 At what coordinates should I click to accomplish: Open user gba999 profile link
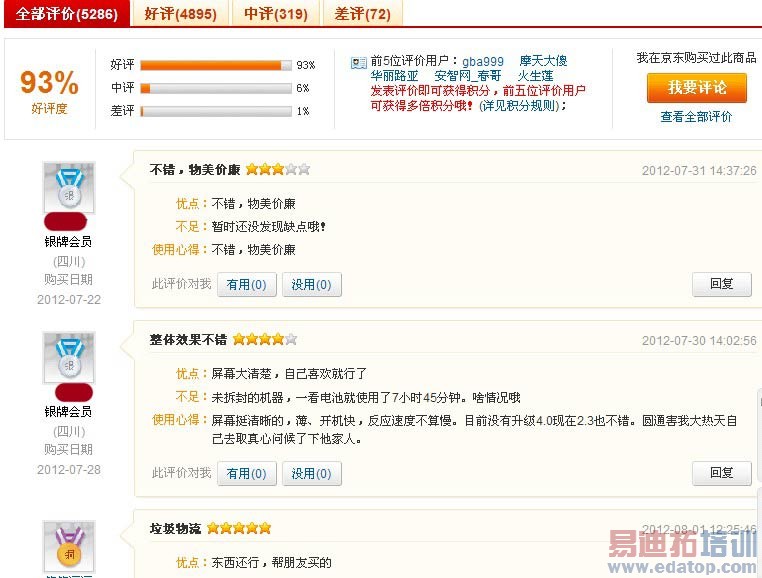483,61
